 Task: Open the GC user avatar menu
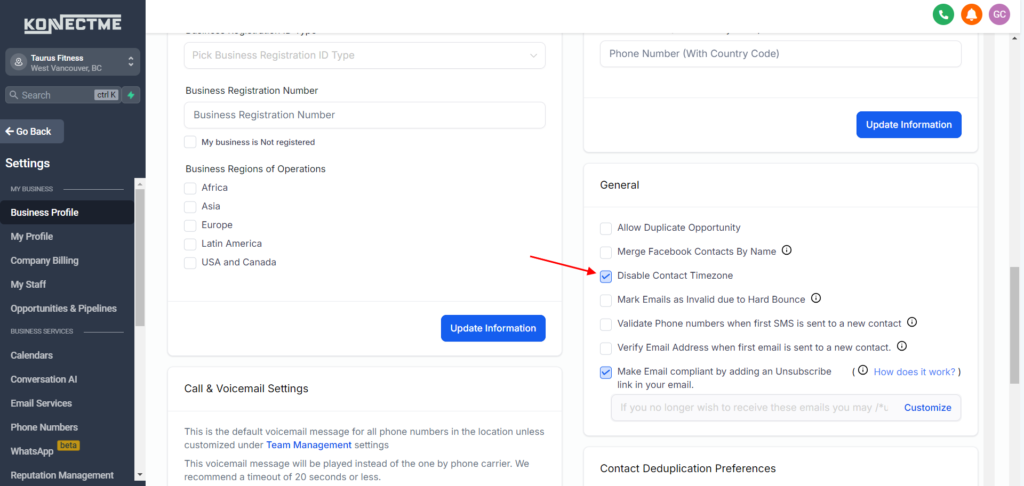tap(999, 14)
